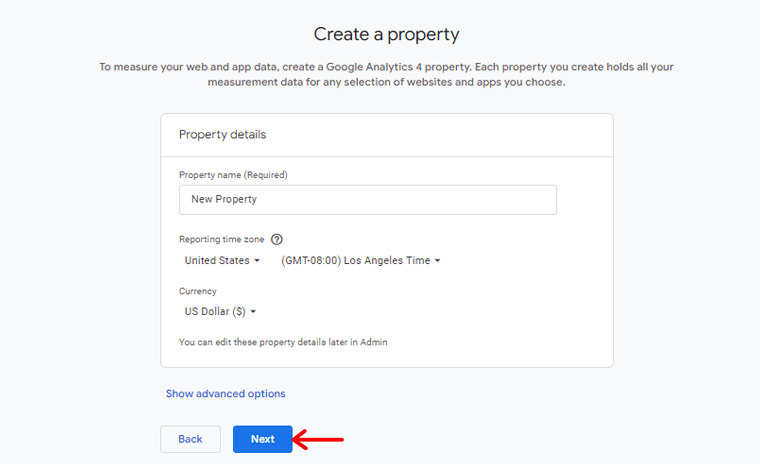Open the United States country dropdown
This screenshot has height=464, width=760.
click(x=222, y=261)
